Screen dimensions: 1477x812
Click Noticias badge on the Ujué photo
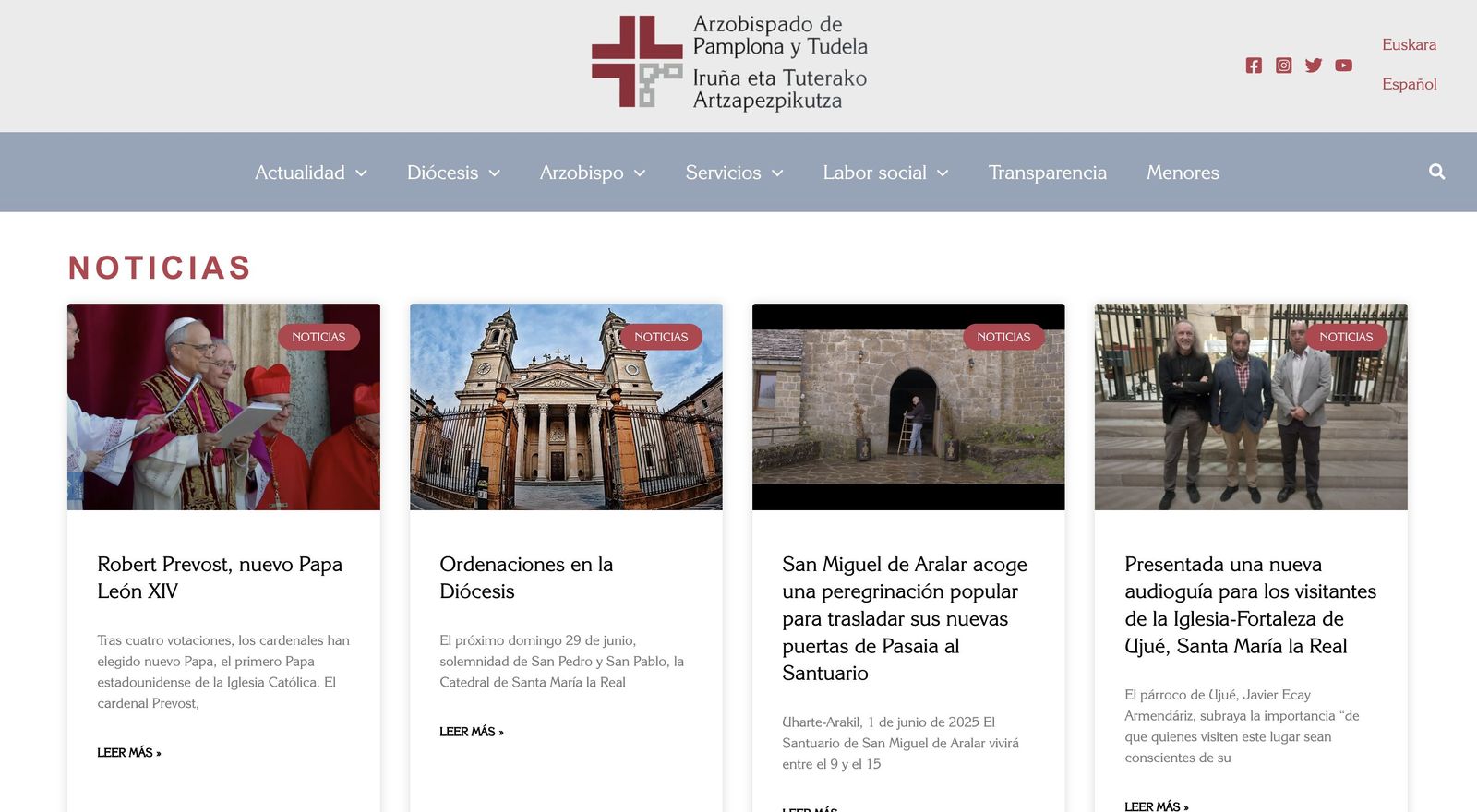coord(1345,337)
